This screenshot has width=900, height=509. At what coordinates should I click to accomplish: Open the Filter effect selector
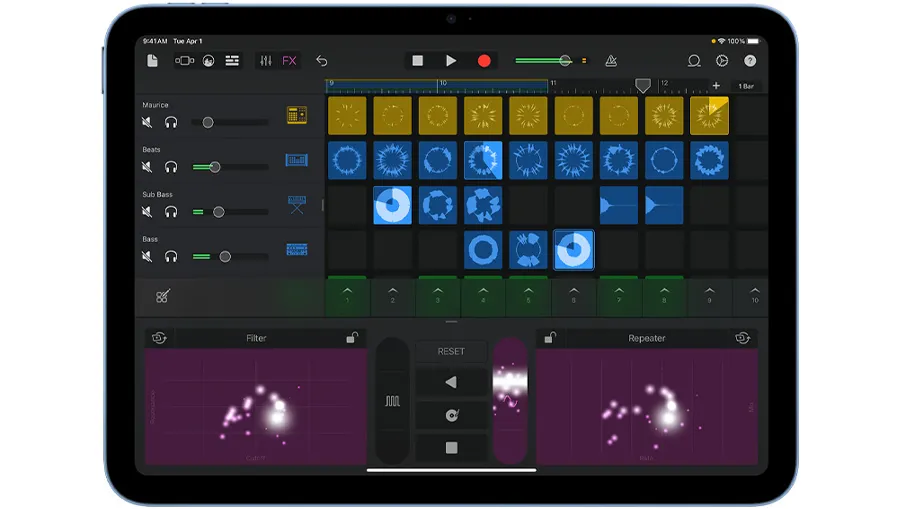(x=256, y=338)
